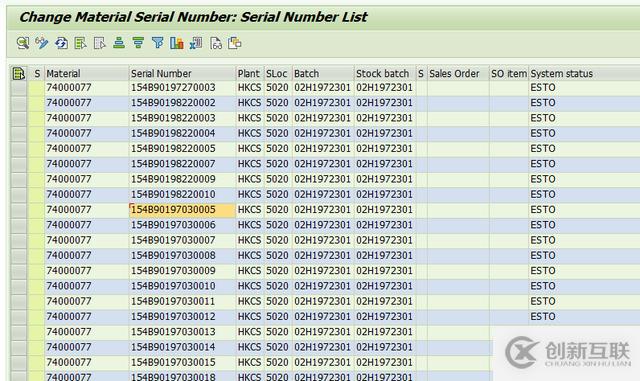Viewport: 640px width, 381px height.
Task: Click the Batch column header
Action: coord(323,74)
